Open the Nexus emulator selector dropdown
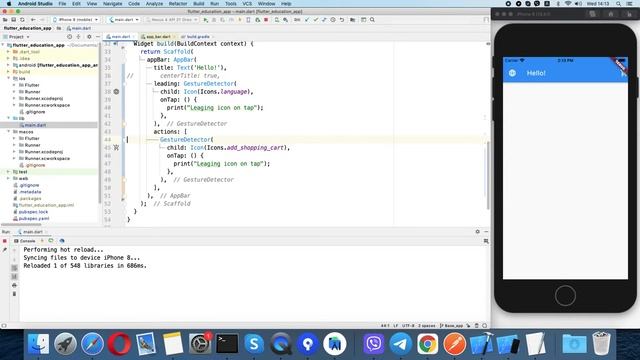This screenshot has height=360, width=640. [172, 20]
